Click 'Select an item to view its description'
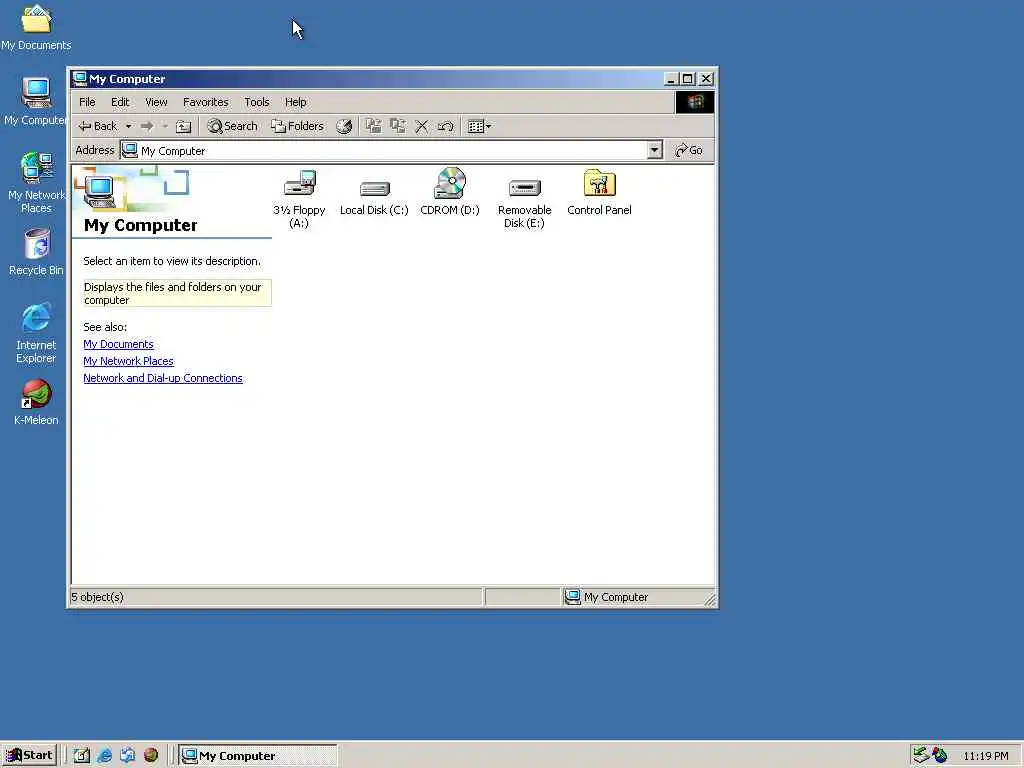 pos(172,261)
